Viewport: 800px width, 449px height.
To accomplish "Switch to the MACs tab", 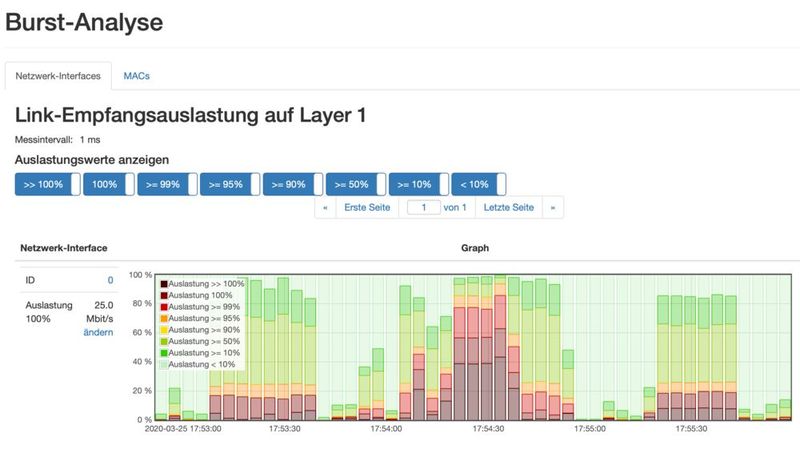I will coord(136,76).
